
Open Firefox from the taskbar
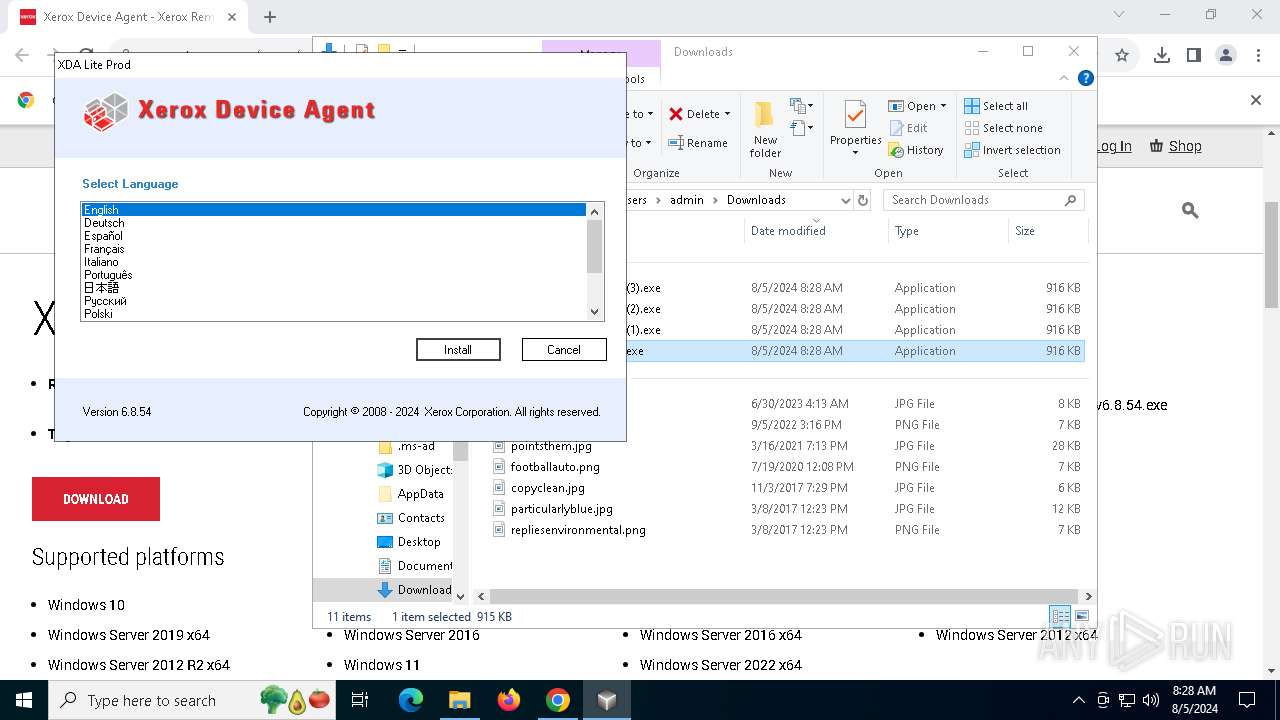tap(509, 700)
